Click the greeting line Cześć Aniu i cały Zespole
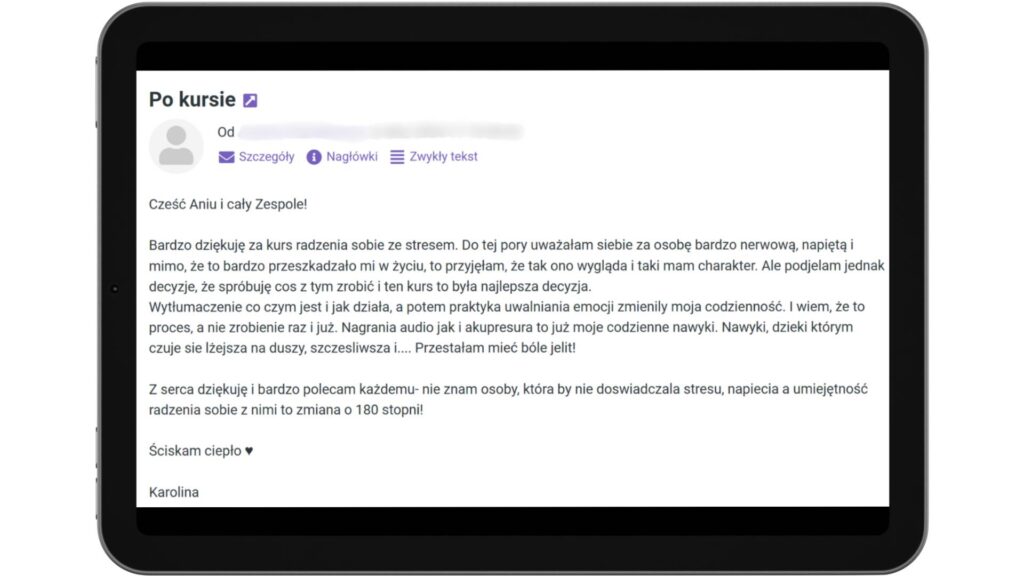 coord(228,204)
